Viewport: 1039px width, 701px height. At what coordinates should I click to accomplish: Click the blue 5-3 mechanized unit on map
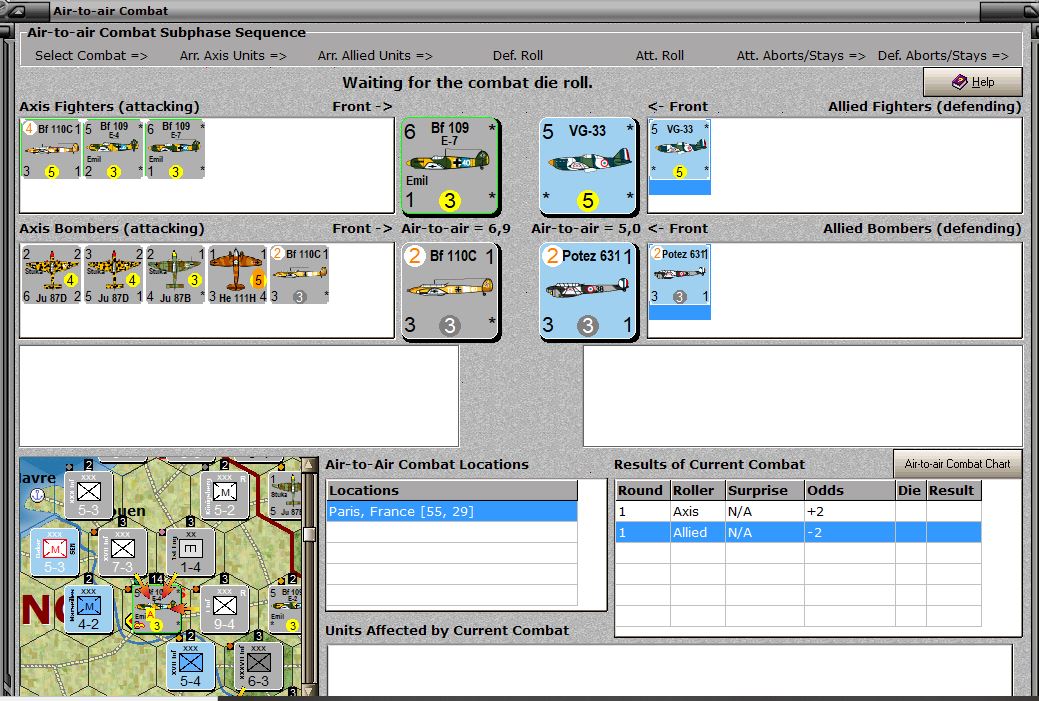[x=54, y=552]
